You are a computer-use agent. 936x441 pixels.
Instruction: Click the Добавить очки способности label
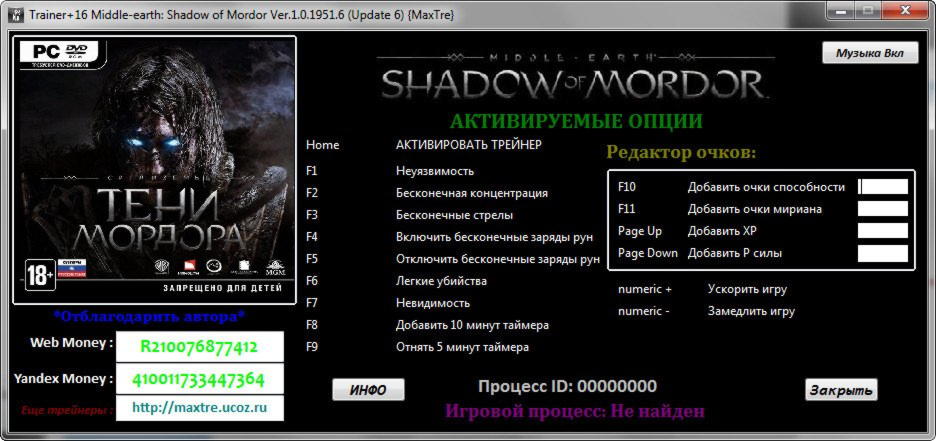tap(766, 187)
